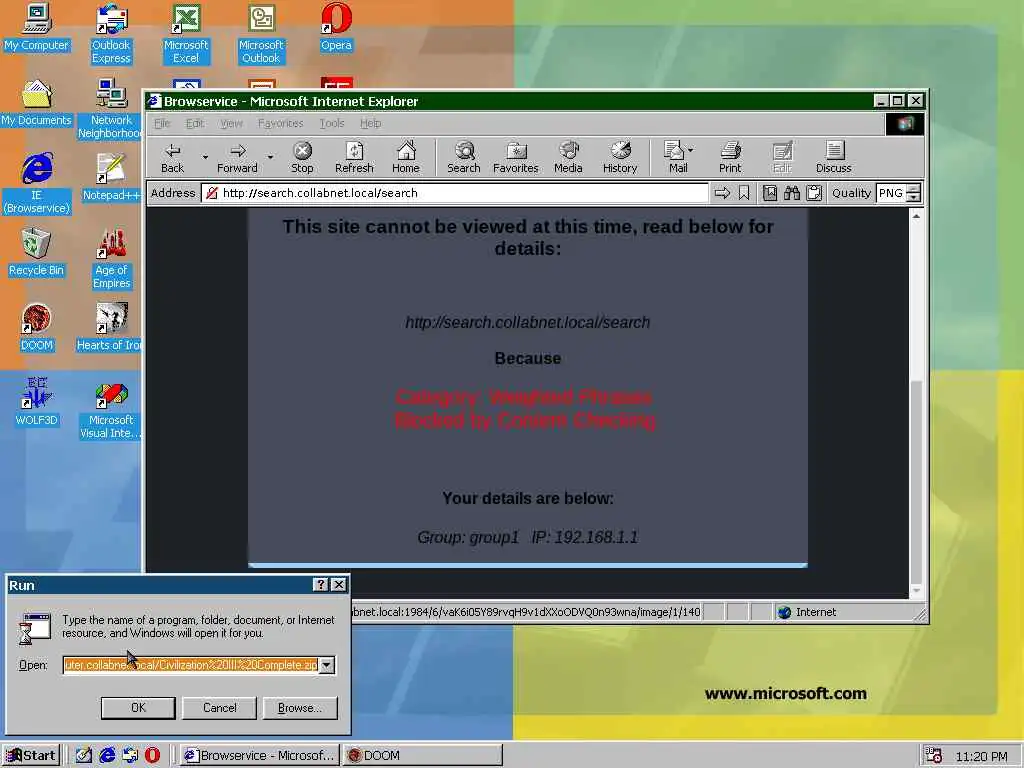Viewport: 1024px width, 768px height.
Task: Open Network Neighborhood desktop icon
Action: click(x=111, y=109)
